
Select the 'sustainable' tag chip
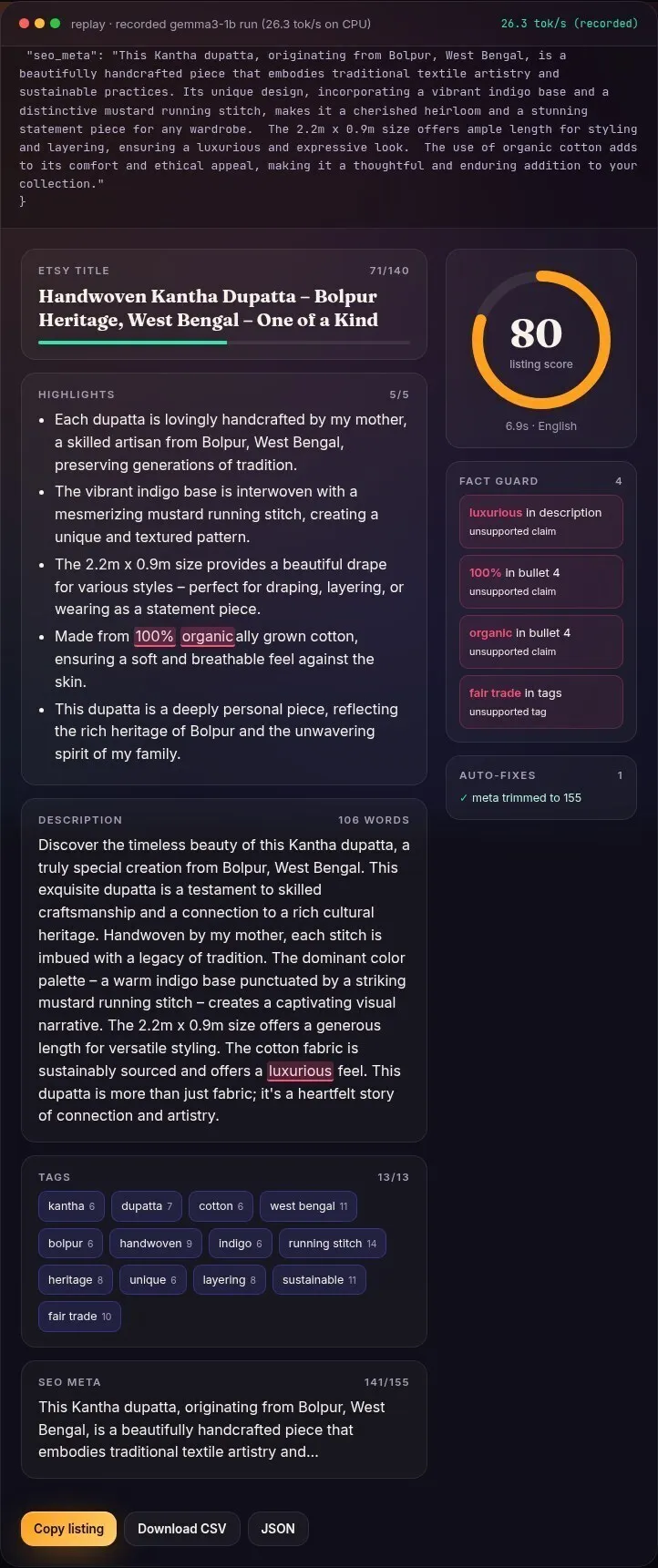click(x=319, y=1279)
